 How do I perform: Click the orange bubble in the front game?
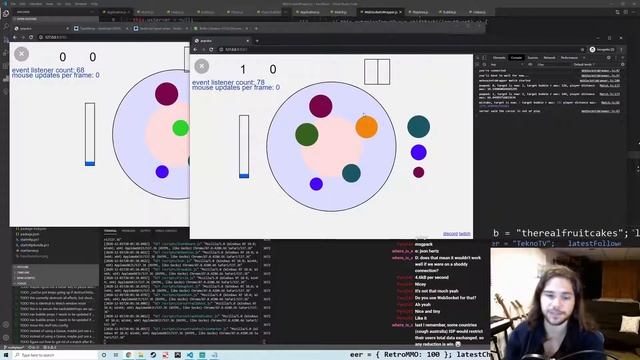click(x=367, y=127)
